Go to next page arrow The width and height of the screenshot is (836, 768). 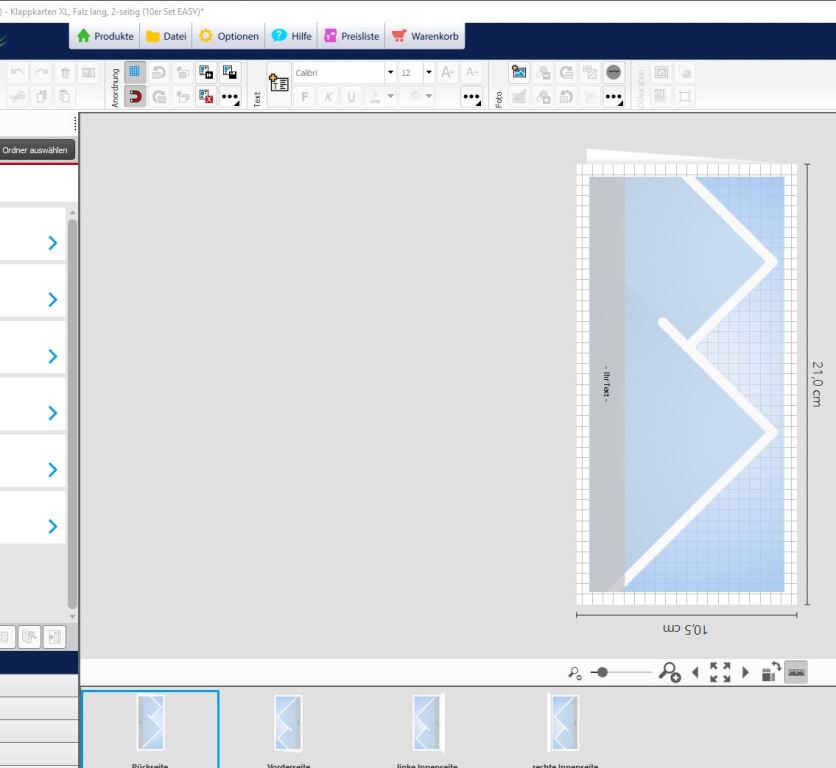point(745,673)
